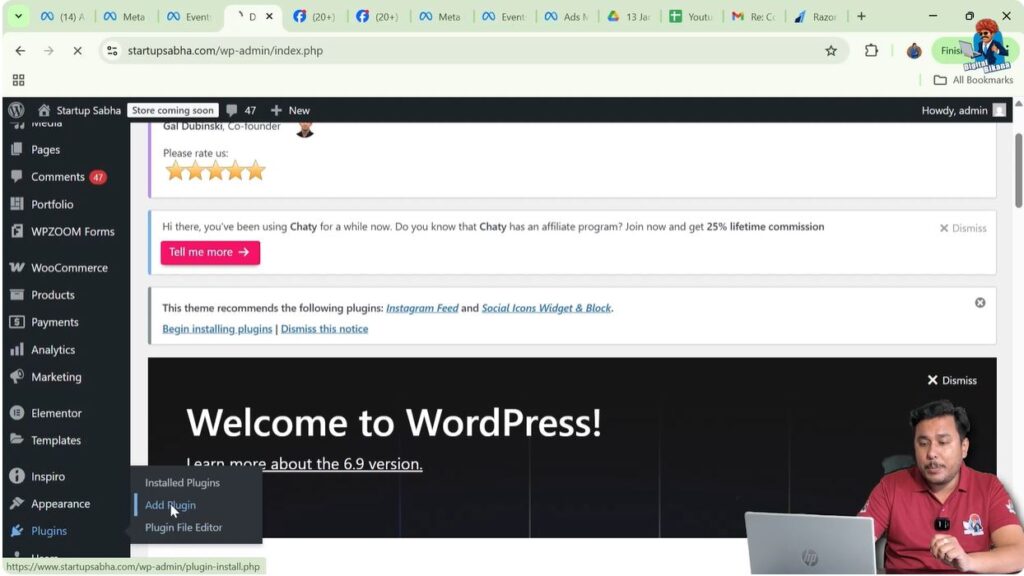Image resolution: width=1024 pixels, height=576 pixels.
Task: Click the page vertical scrollbar thumb
Action: click(1018, 171)
